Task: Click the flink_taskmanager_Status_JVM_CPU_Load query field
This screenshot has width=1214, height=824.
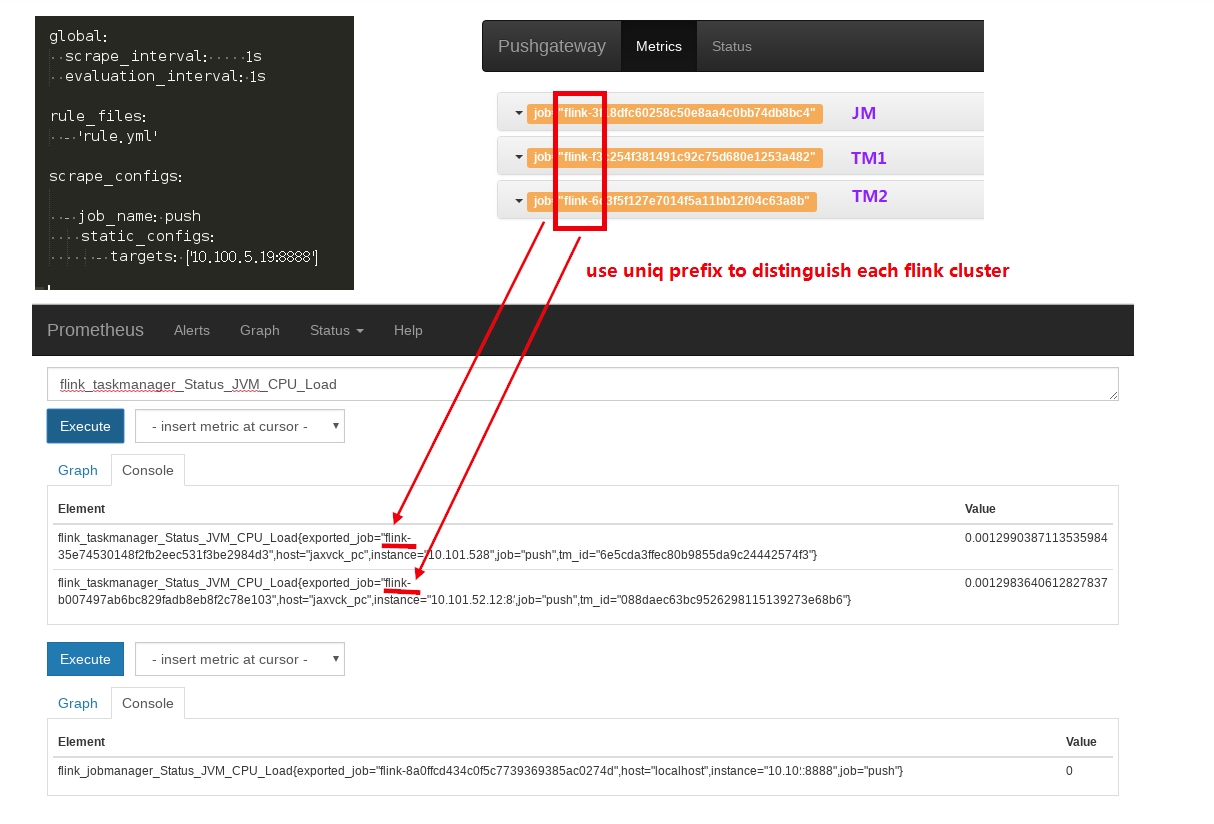Action: tap(582, 384)
